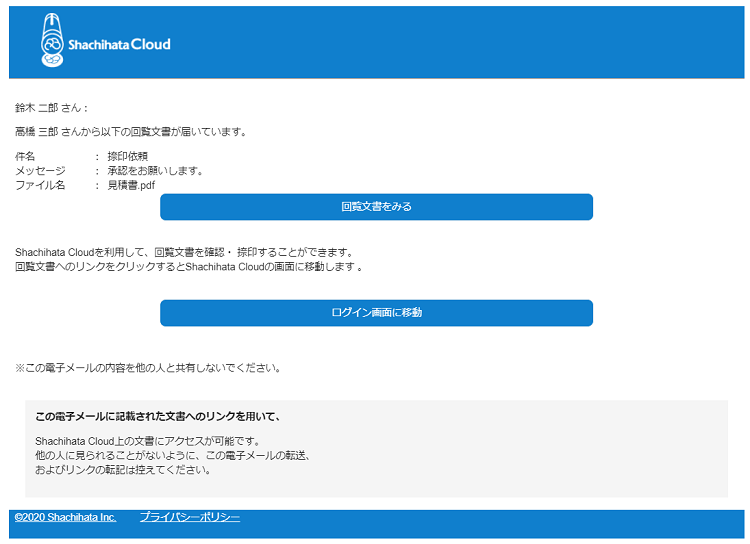Go to login via ログイン画面に移動 button
Screen dimensions: 750x544
tap(376, 313)
